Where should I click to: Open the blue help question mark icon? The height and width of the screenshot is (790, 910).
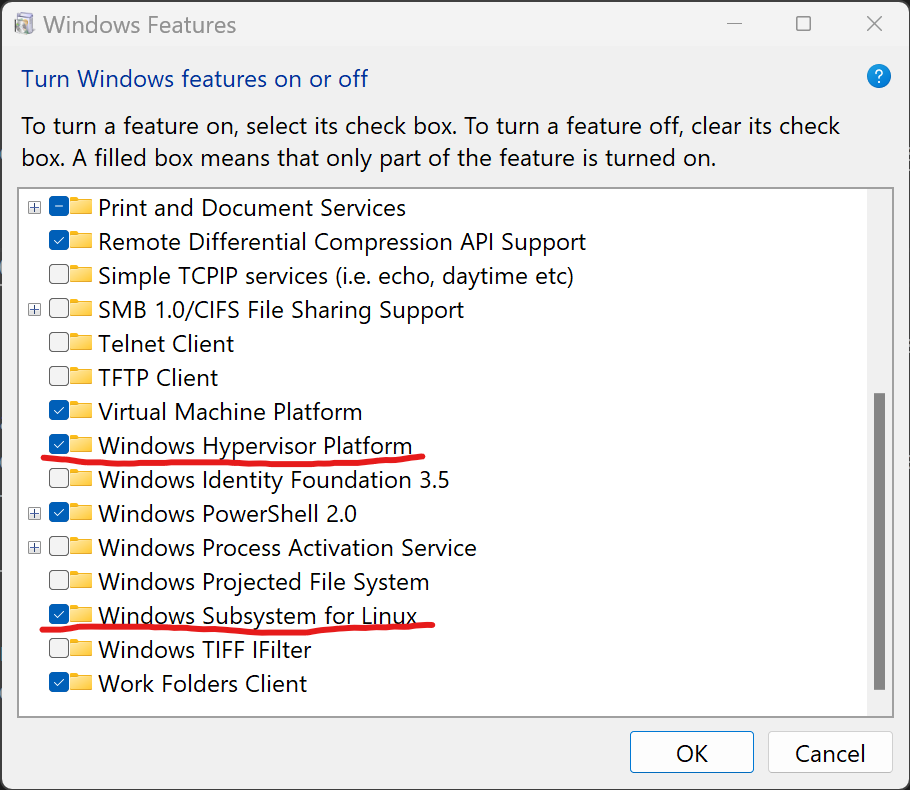[878, 77]
